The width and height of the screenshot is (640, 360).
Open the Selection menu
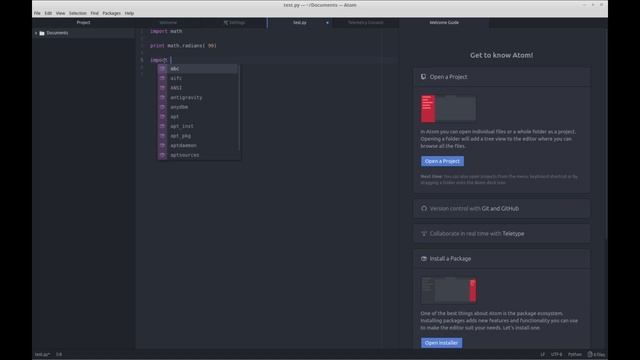[x=78, y=13]
